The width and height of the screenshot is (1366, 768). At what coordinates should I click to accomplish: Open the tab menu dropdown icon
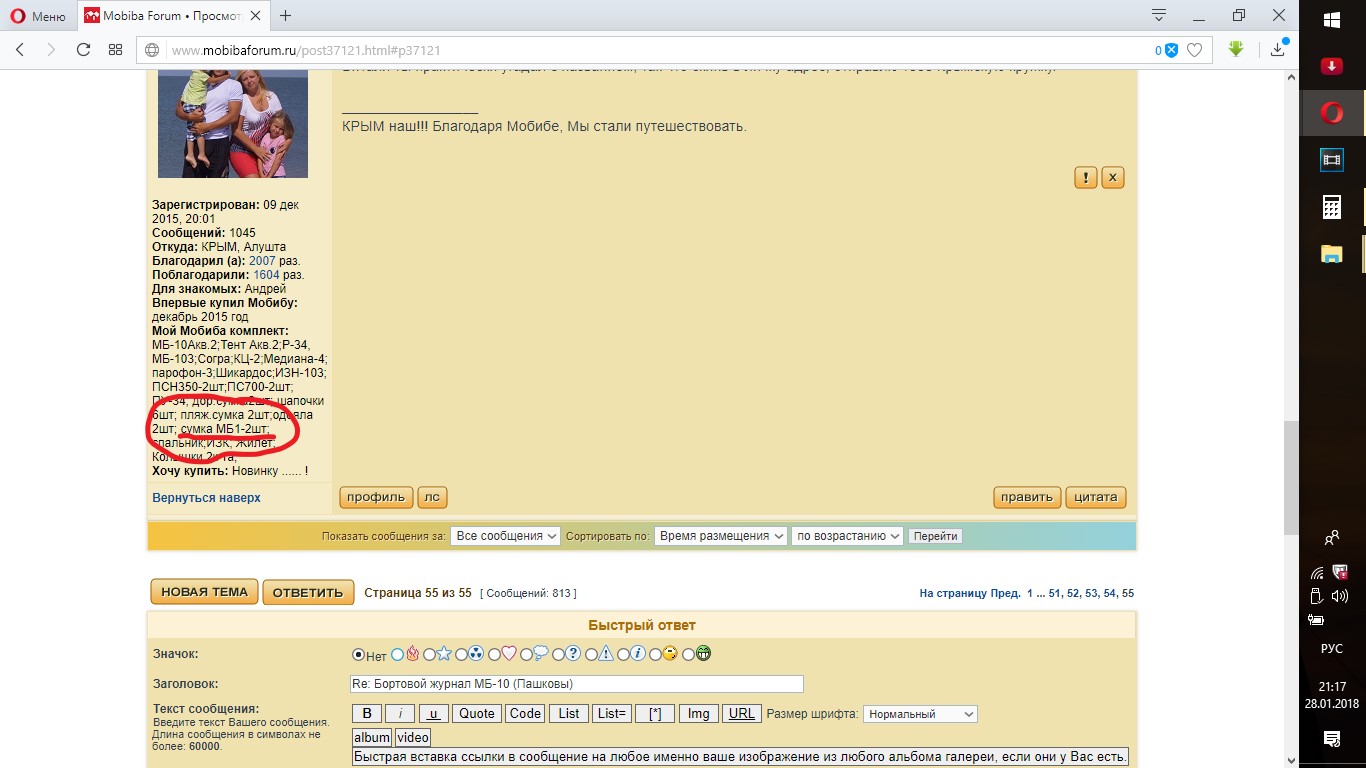coord(1159,15)
